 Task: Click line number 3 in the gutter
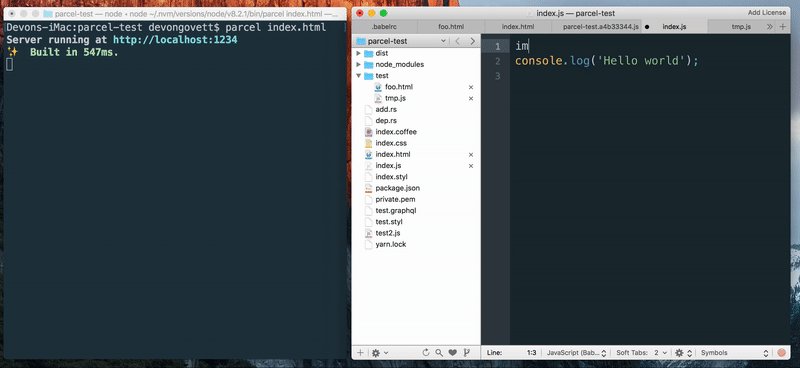click(497, 77)
